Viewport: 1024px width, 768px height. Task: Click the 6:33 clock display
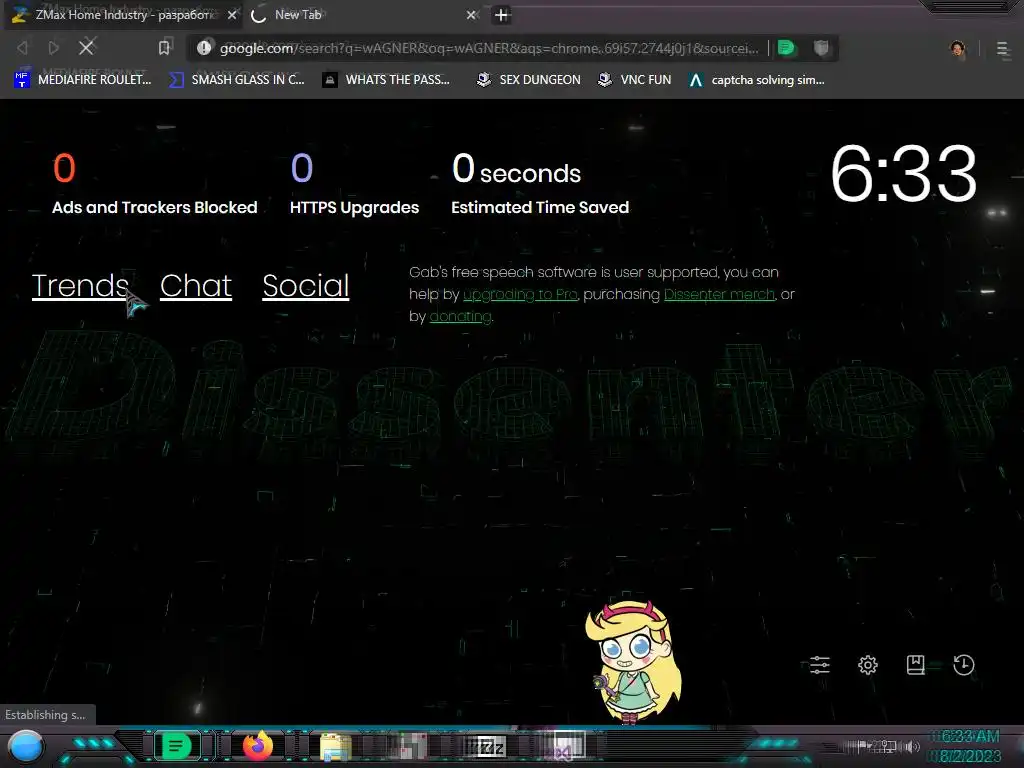[904, 174]
